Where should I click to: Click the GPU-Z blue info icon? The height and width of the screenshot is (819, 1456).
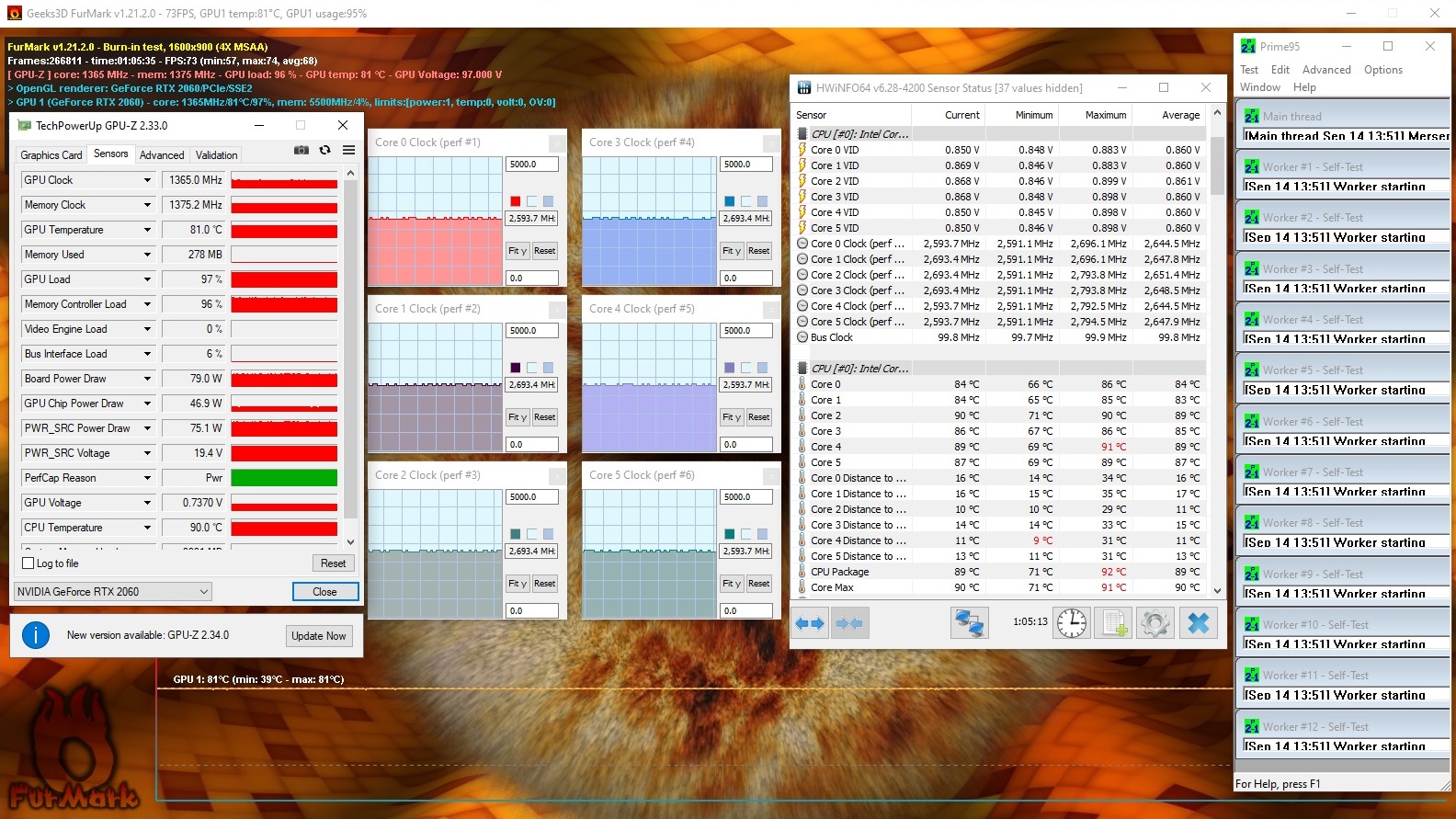click(x=36, y=635)
